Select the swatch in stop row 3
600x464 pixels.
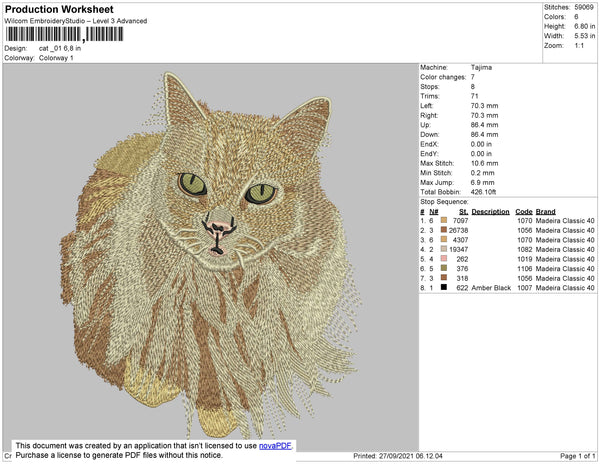click(x=444, y=239)
